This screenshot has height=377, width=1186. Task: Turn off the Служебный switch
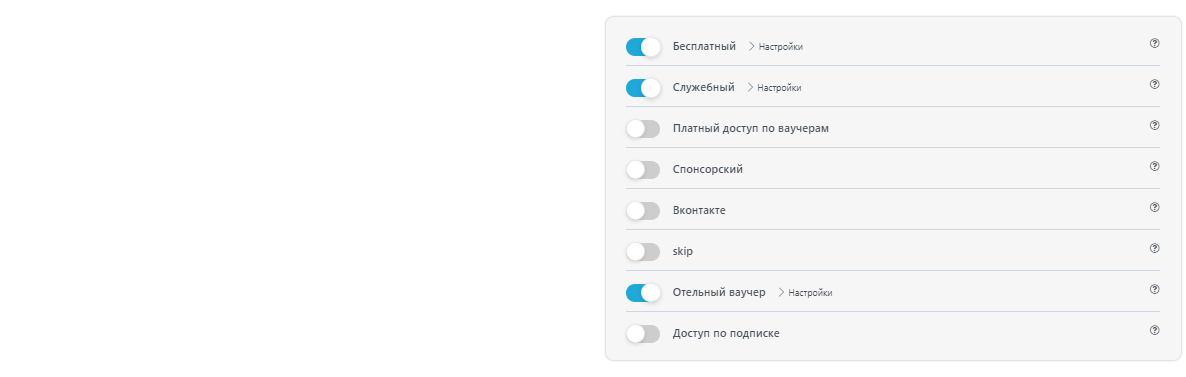click(643, 88)
